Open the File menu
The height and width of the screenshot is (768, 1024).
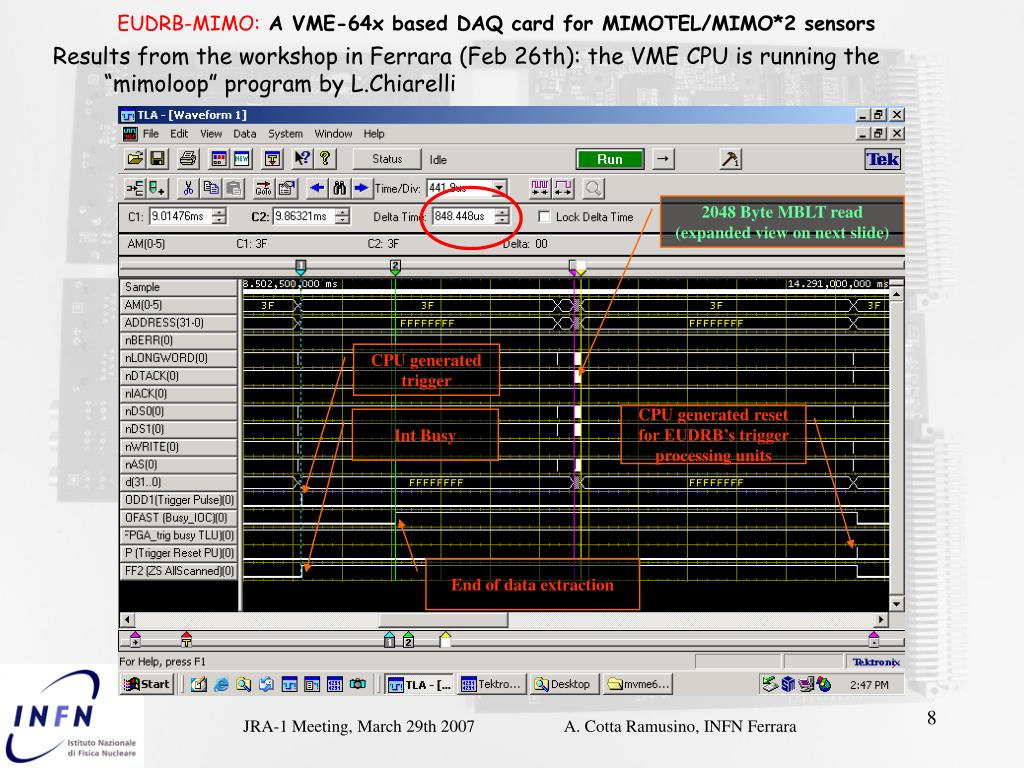pyautogui.click(x=151, y=133)
